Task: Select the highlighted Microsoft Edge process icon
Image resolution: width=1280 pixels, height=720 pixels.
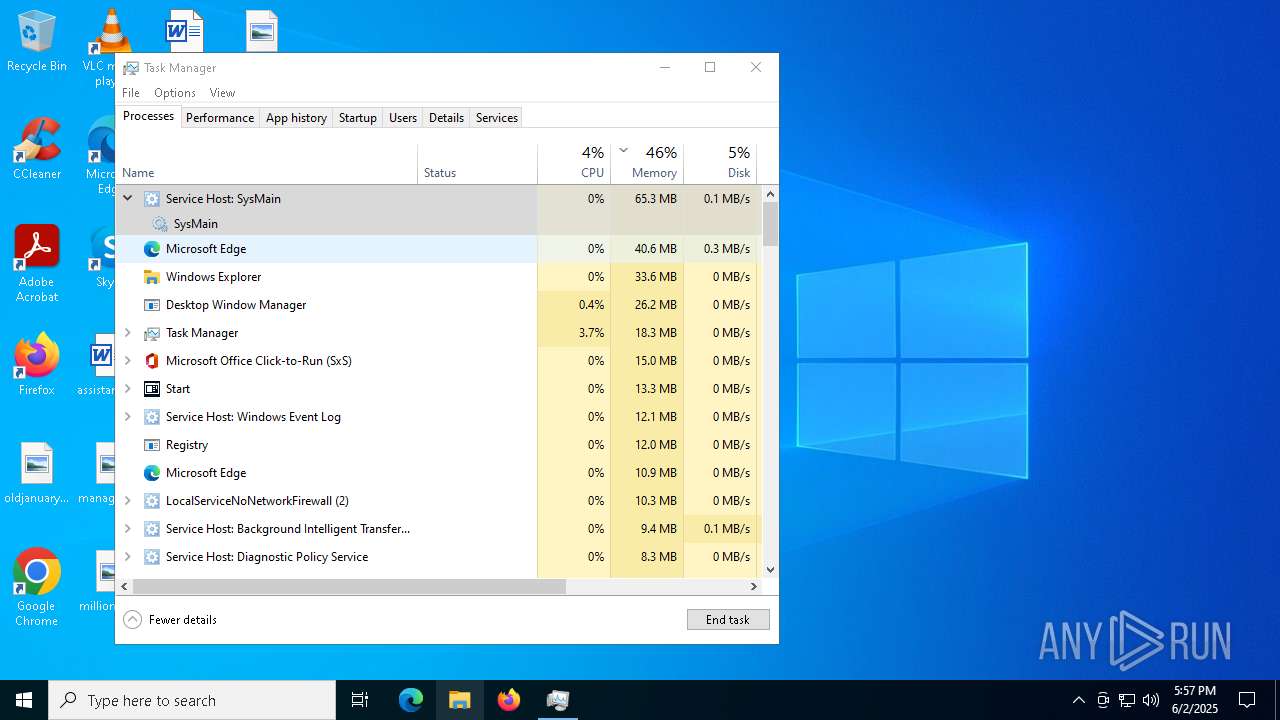Action: click(x=152, y=249)
